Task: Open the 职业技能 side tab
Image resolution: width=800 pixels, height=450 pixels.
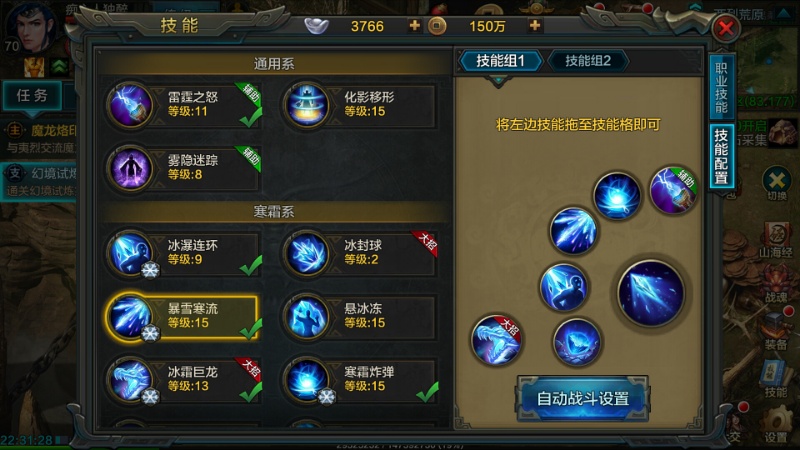Action: (x=721, y=87)
